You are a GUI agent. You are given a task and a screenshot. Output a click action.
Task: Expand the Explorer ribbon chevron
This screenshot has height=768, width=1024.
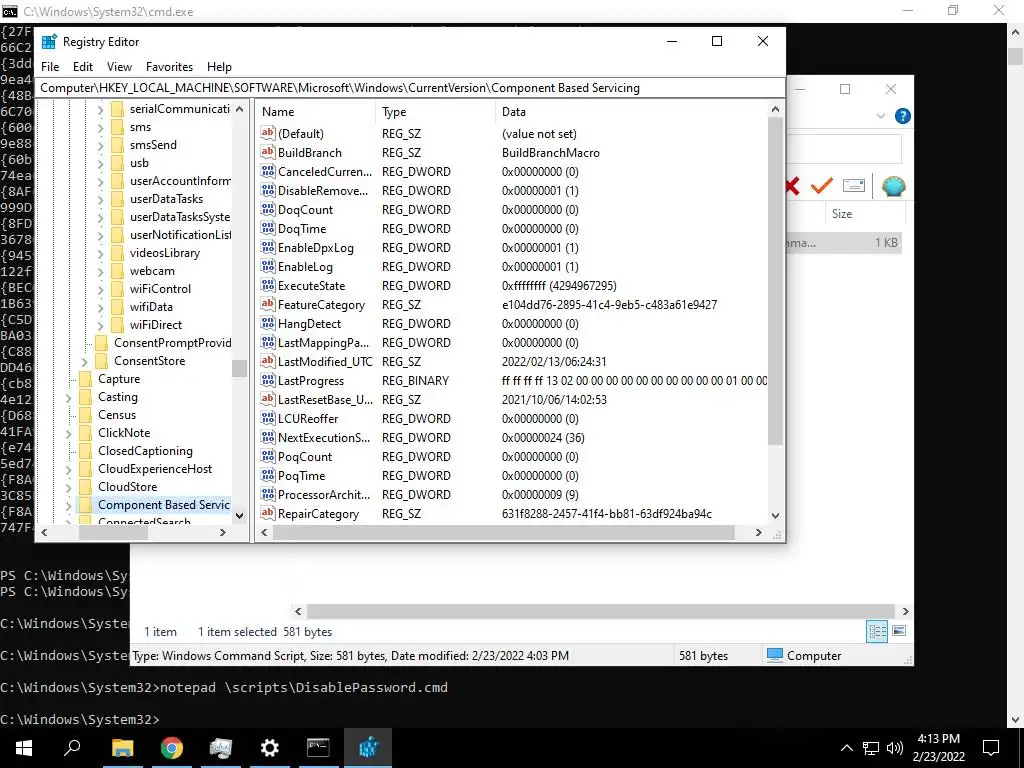tap(880, 116)
